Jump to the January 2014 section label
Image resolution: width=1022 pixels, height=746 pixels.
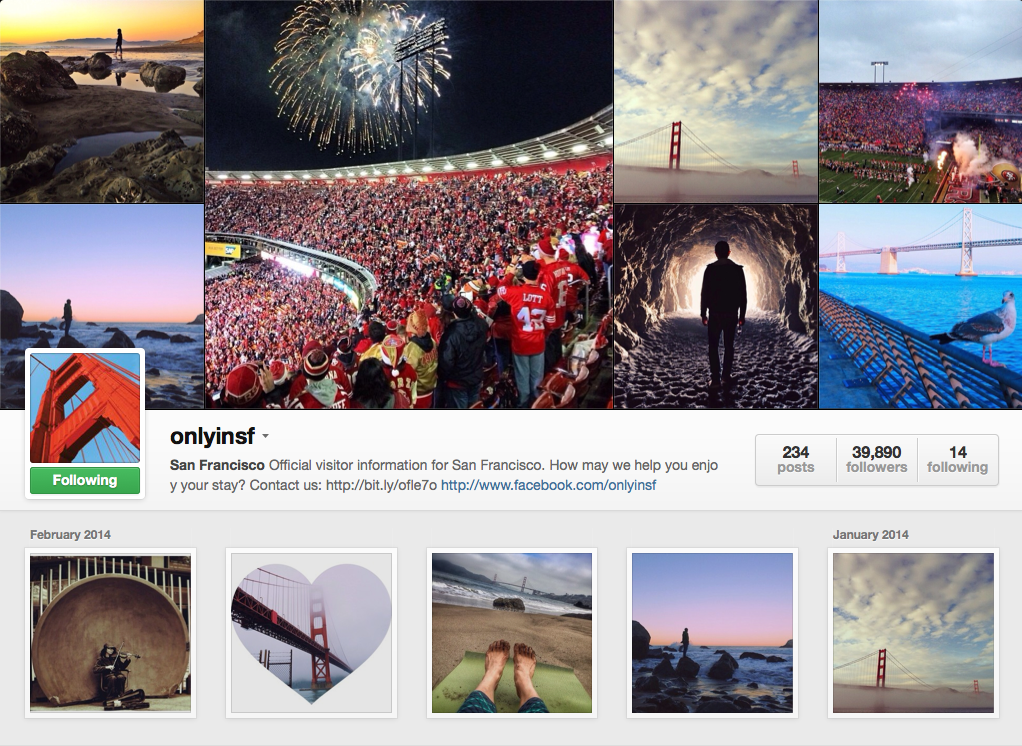tap(870, 534)
